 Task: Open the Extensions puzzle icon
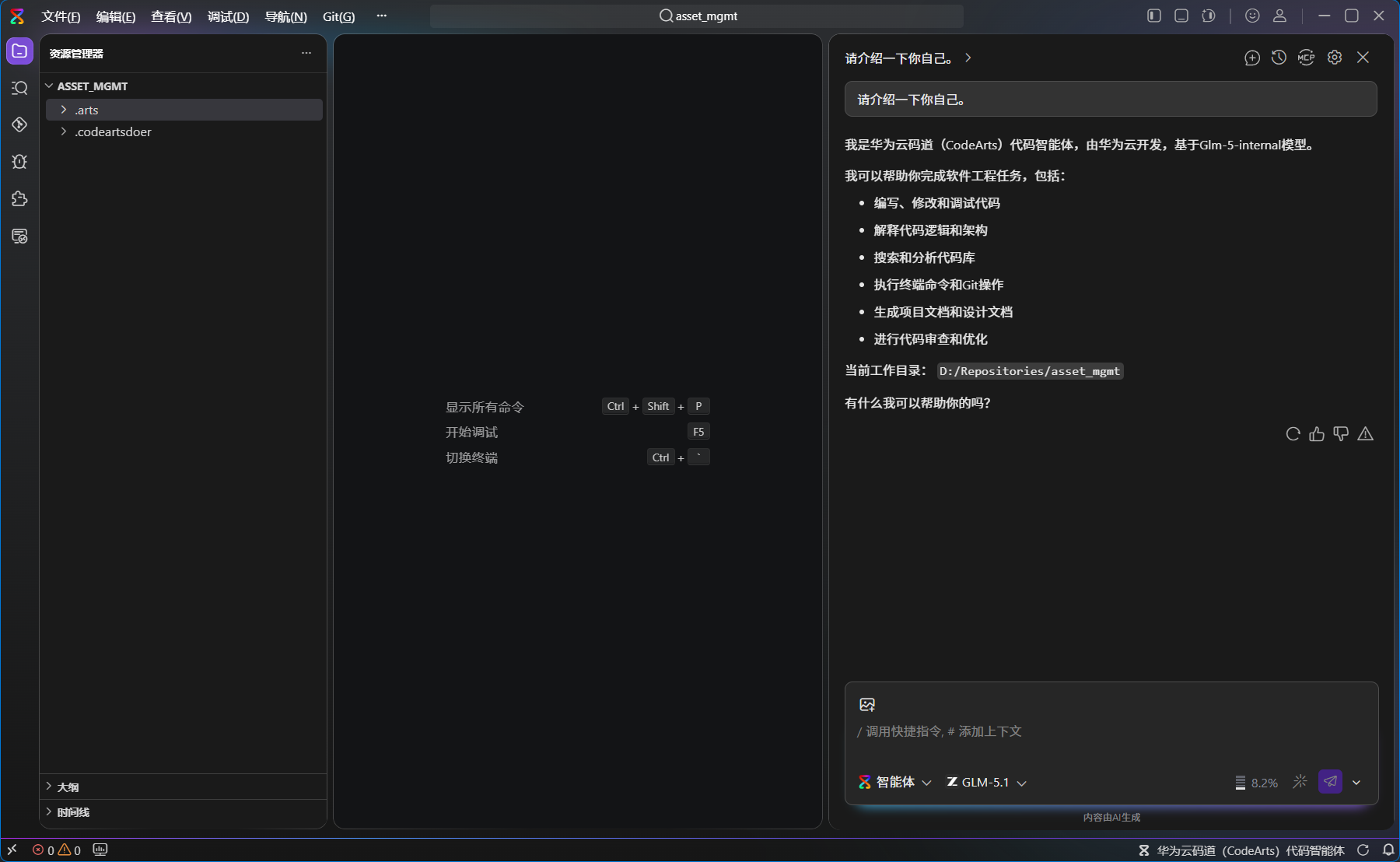click(19, 198)
